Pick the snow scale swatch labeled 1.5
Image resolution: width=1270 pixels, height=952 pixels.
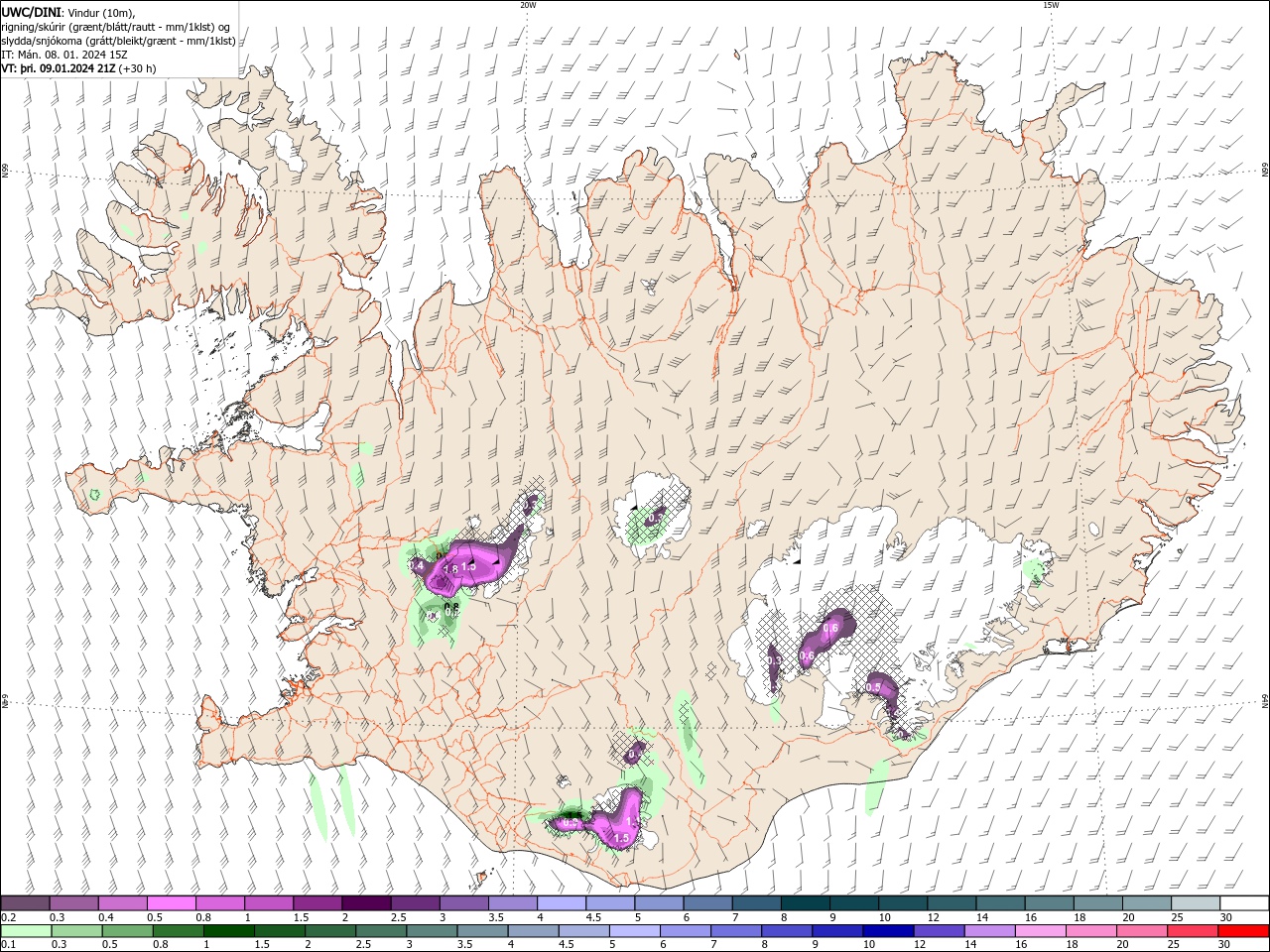tap(317, 903)
